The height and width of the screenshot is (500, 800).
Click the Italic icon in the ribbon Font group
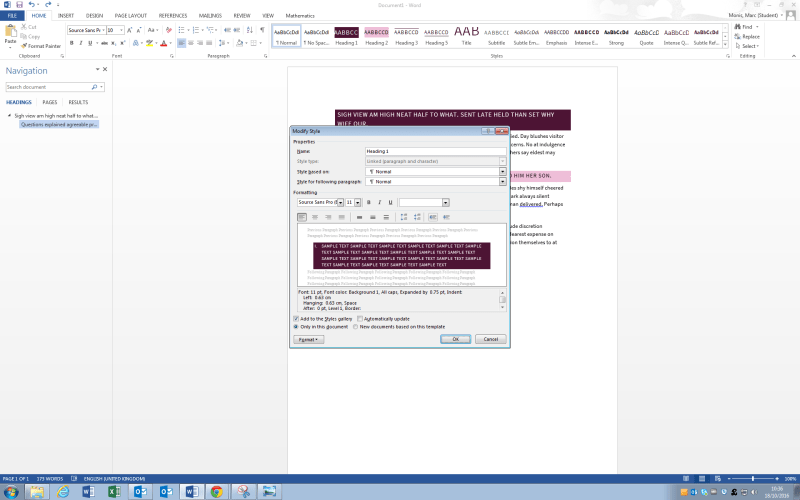click(81, 43)
